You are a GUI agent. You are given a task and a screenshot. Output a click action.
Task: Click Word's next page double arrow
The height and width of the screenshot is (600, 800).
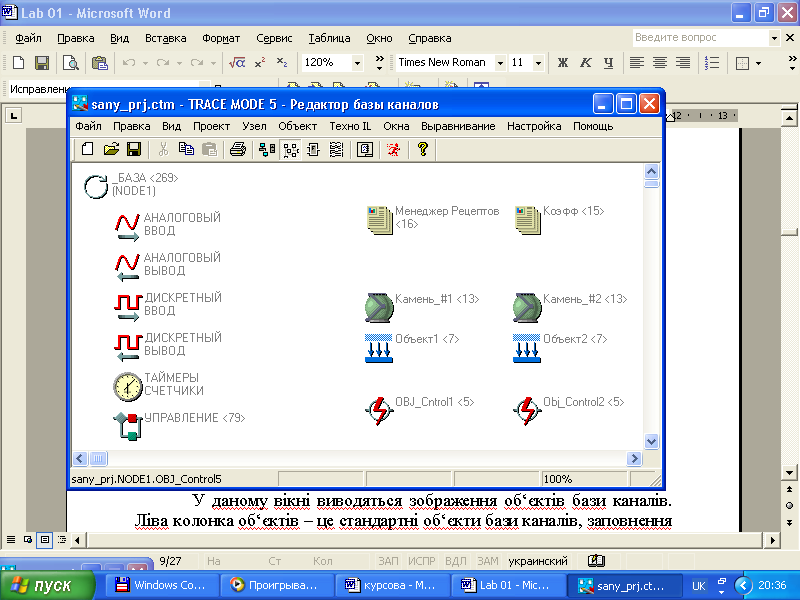[x=789, y=522]
